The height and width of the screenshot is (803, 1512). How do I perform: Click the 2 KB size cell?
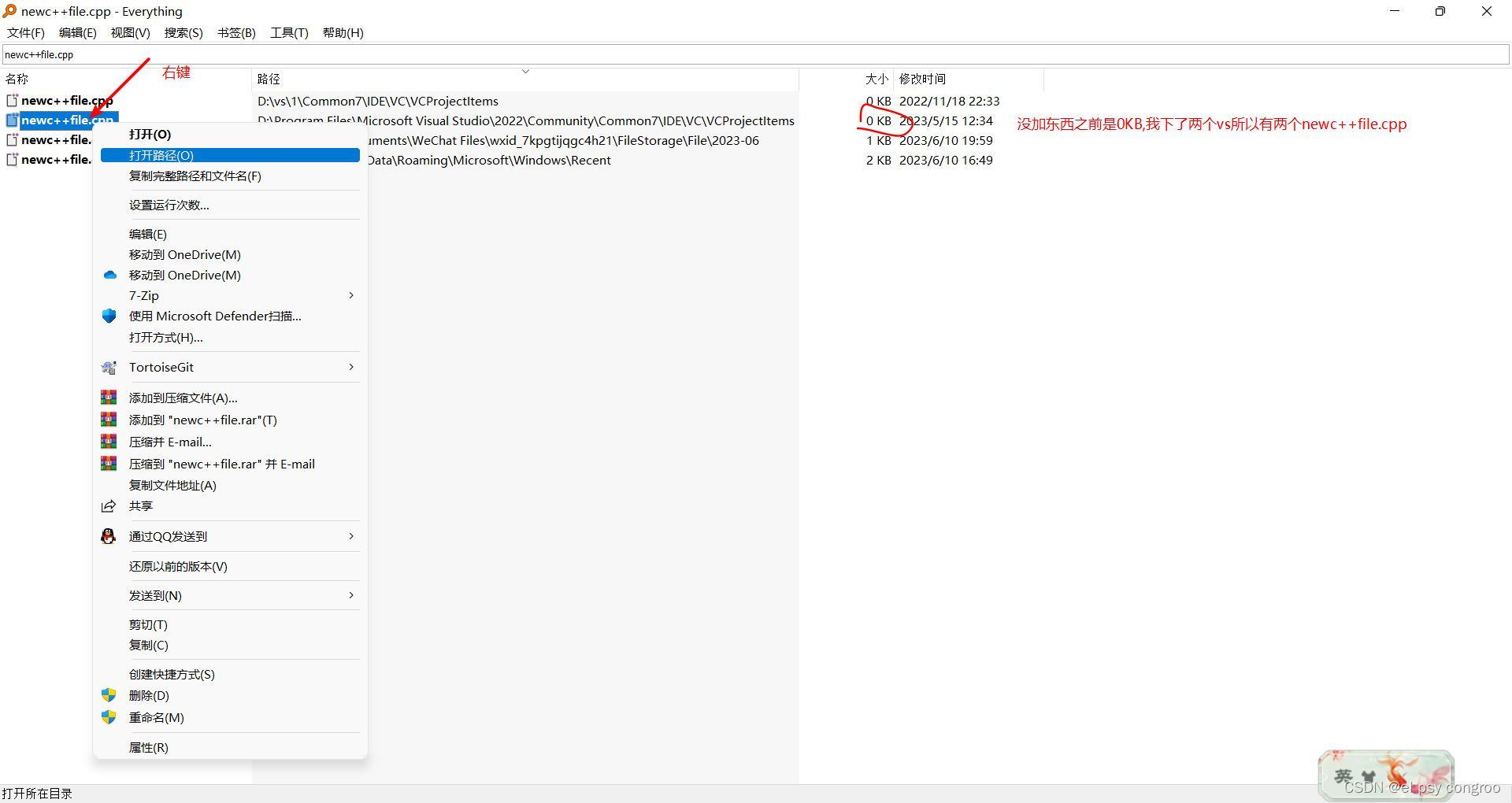(x=878, y=160)
